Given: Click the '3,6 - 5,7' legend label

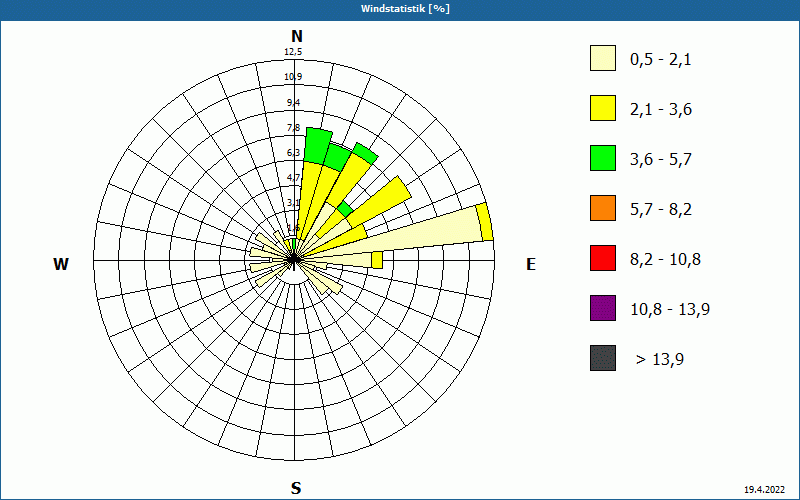Looking at the screenshot, I should [x=661, y=160].
